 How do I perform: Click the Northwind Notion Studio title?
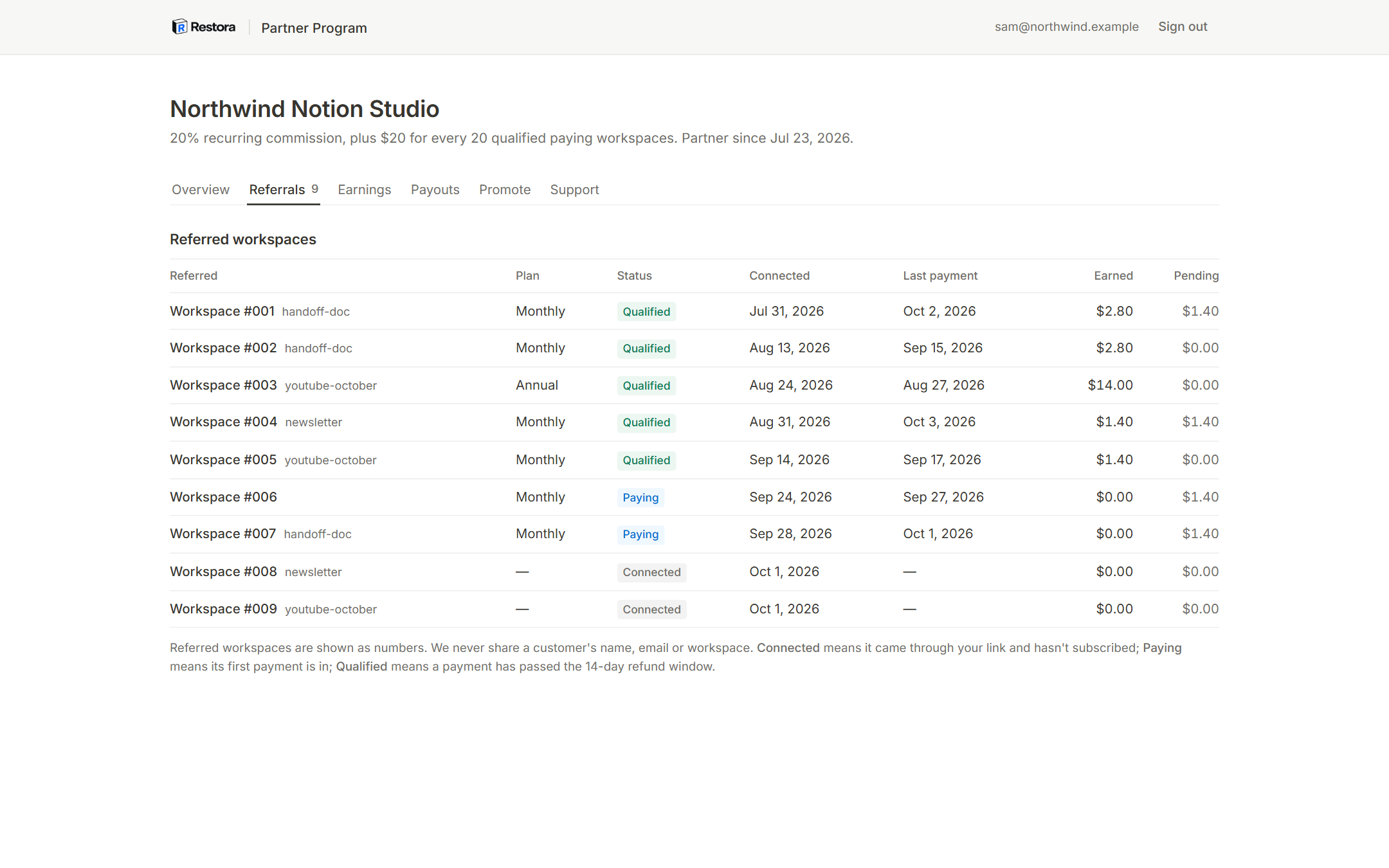coord(304,109)
